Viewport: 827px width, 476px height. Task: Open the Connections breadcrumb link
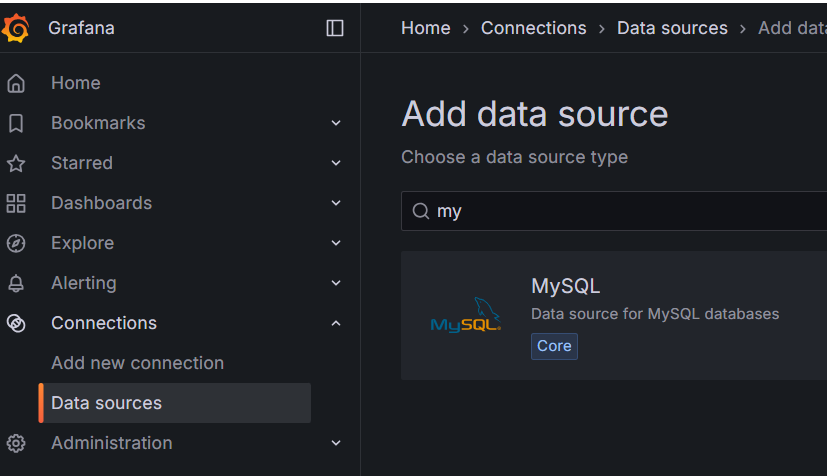tap(533, 28)
